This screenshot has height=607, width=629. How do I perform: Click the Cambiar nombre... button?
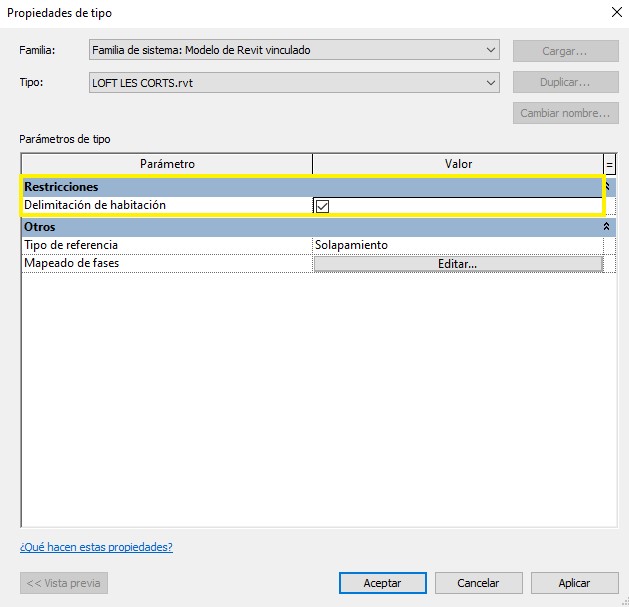click(564, 113)
